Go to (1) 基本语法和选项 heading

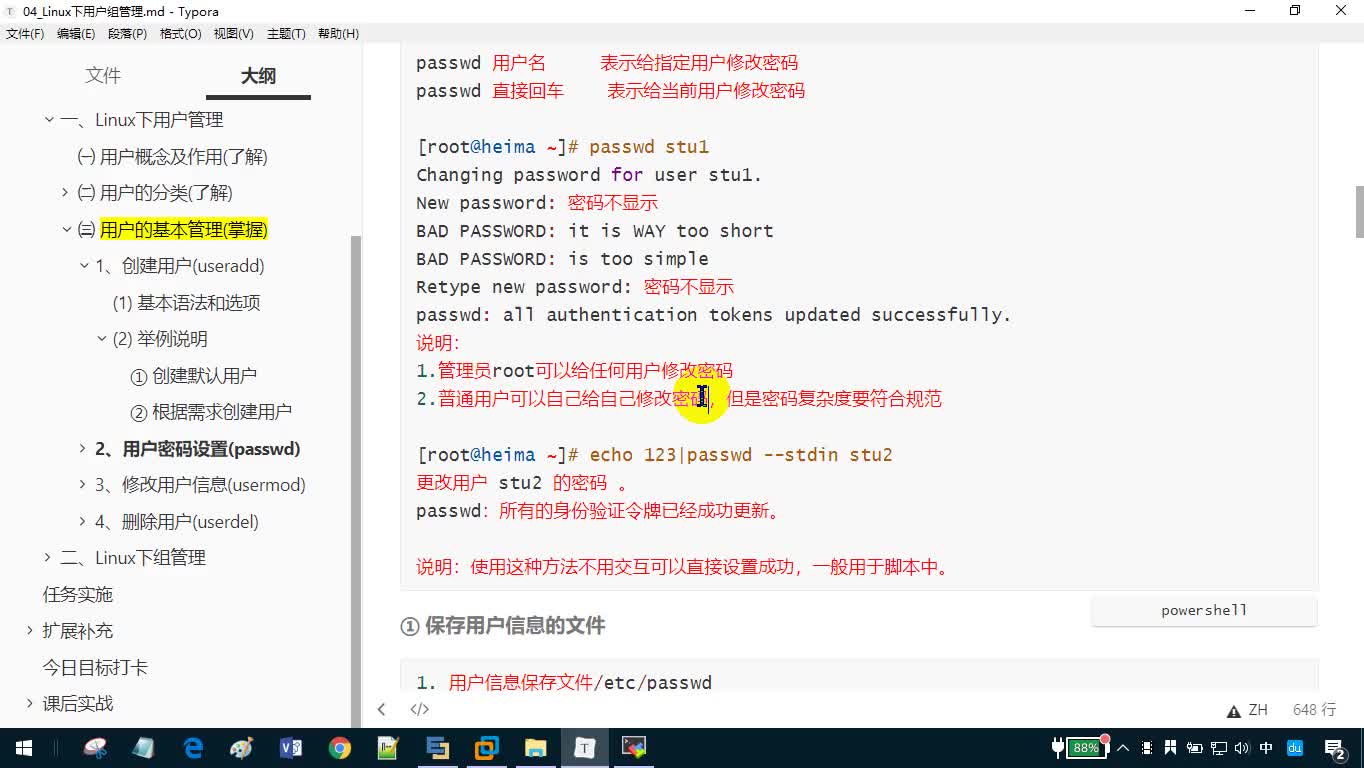pyautogui.click(x=186, y=303)
